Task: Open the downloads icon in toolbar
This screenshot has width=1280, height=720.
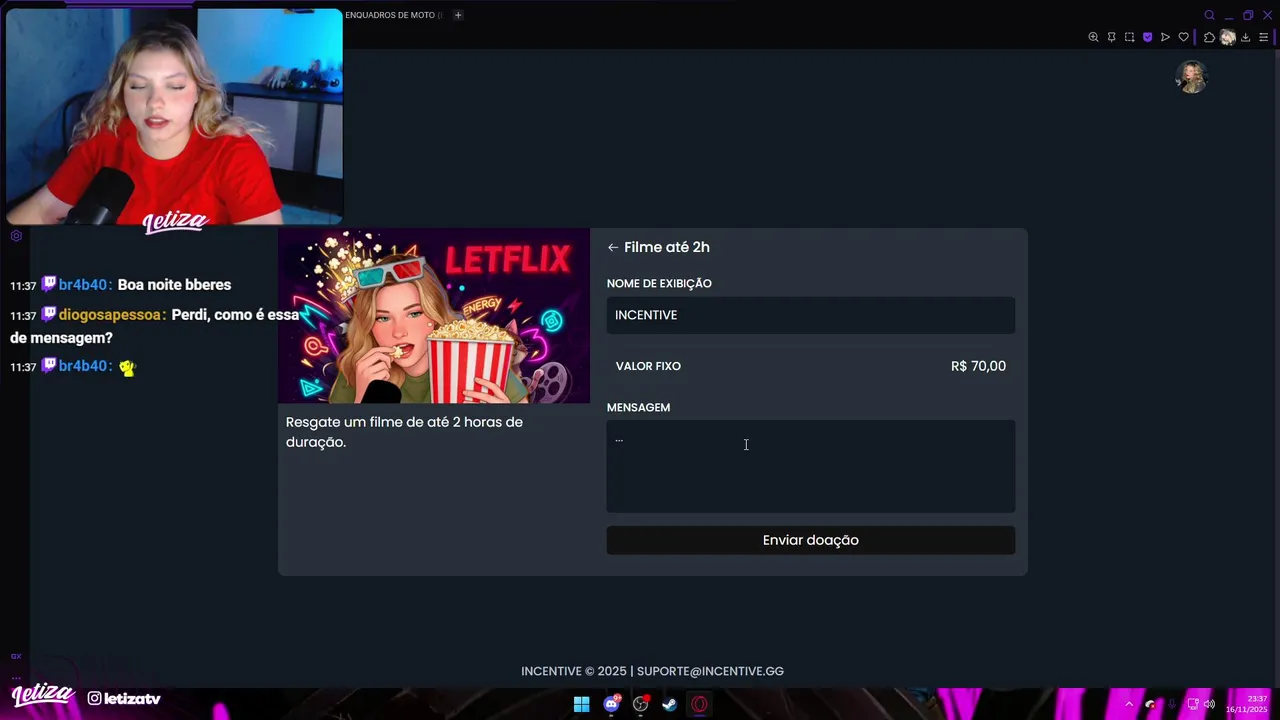Action: click(1246, 37)
